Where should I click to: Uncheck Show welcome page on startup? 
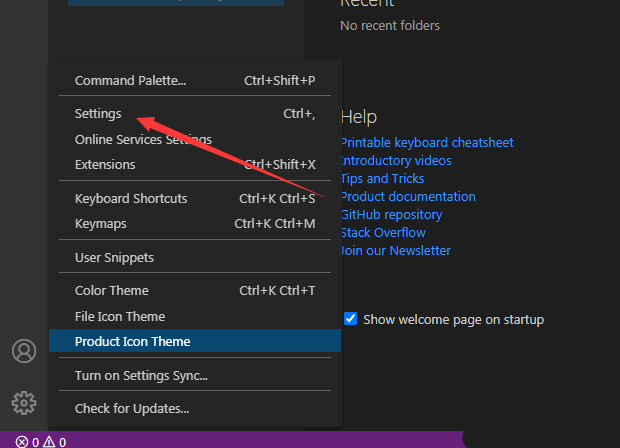pos(350,319)
